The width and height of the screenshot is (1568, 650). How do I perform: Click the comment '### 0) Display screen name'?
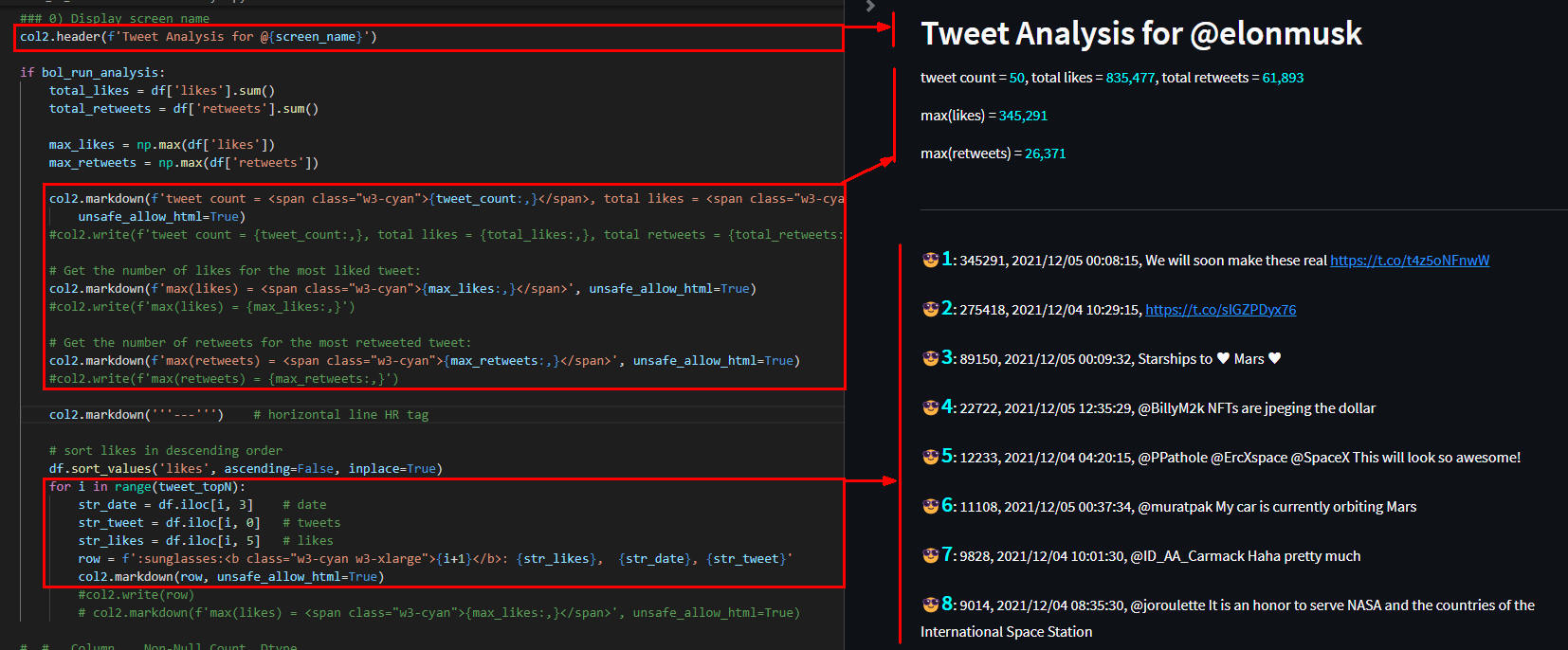[115, 19]
